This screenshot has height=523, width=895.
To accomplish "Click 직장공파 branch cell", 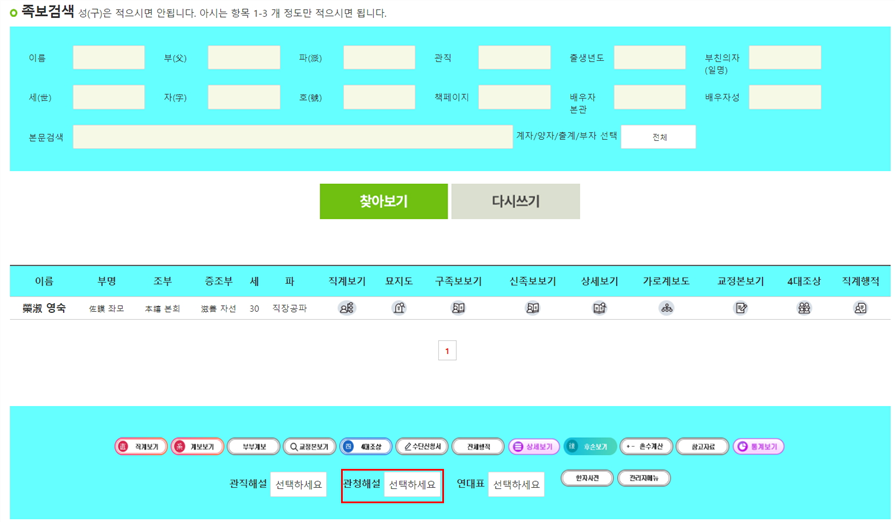I will 289,308.
